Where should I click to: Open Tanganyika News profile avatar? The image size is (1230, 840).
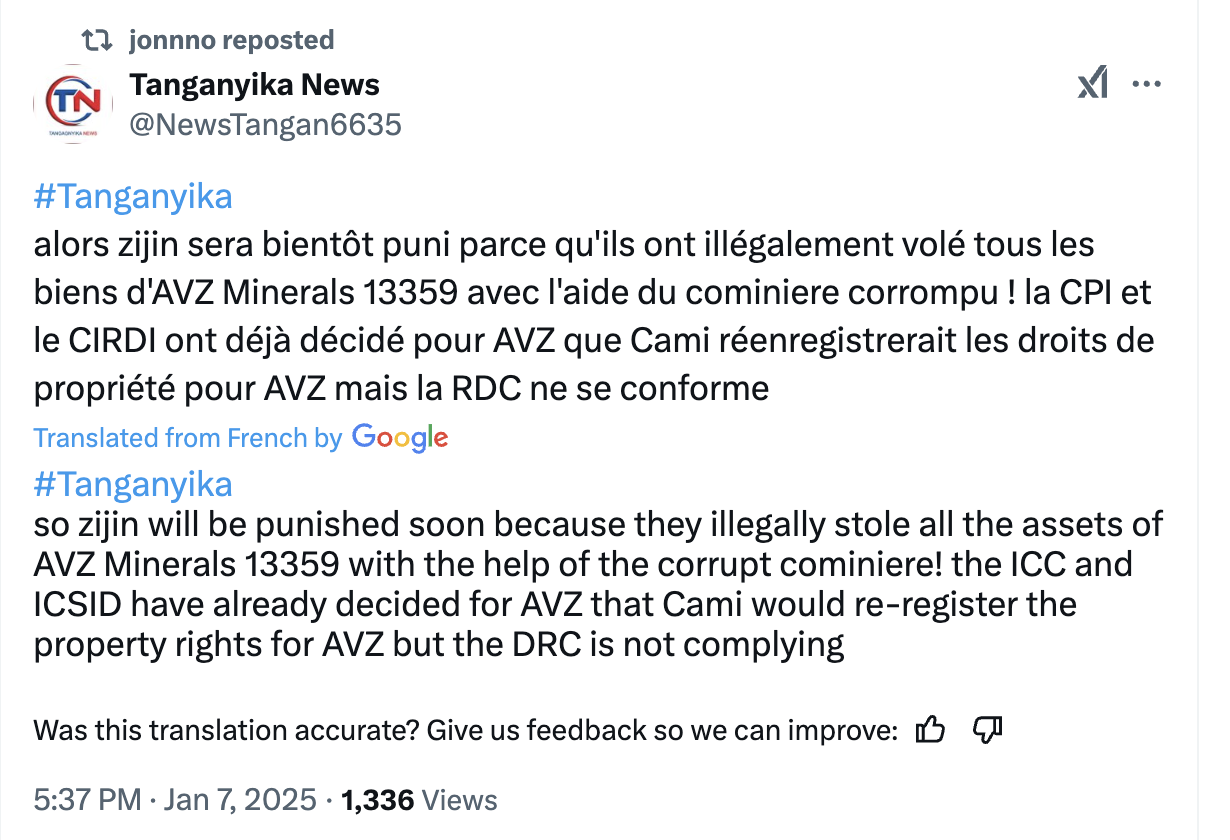(74, 104)
